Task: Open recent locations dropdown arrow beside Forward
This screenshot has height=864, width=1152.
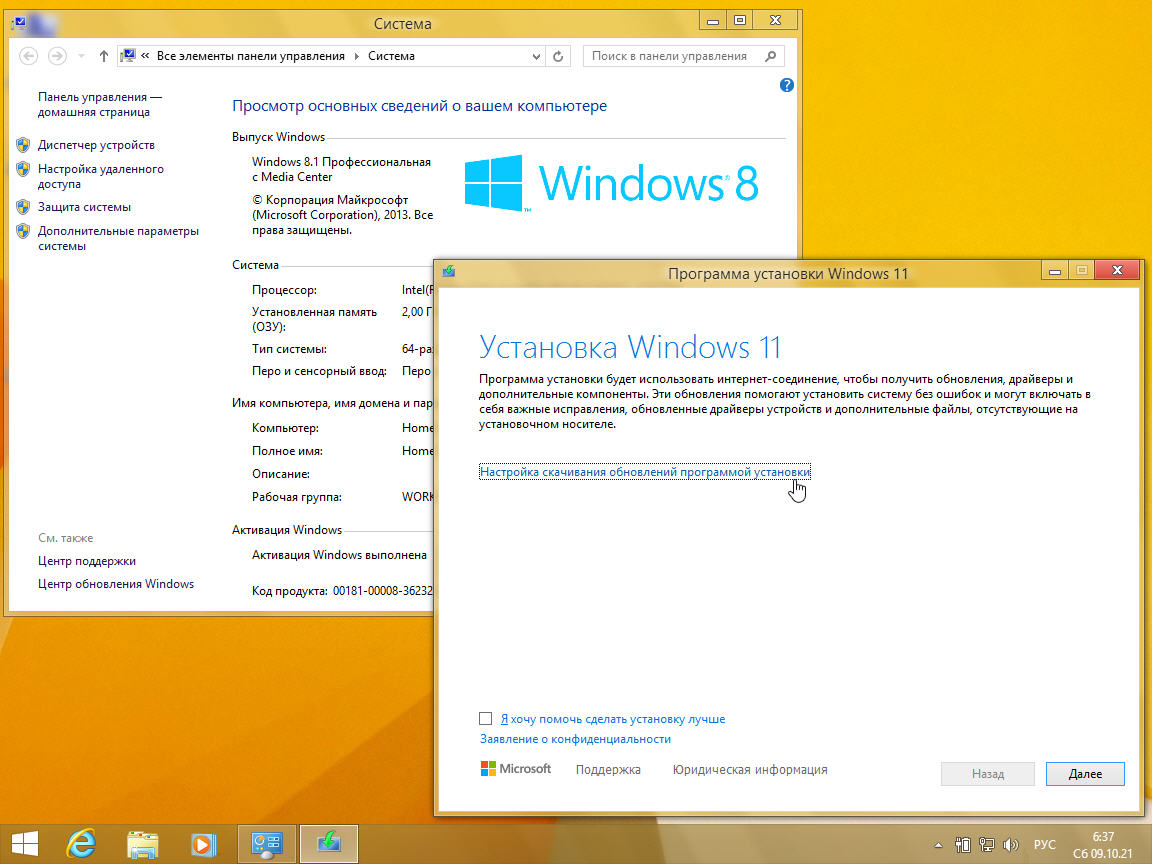Action: point(81,56)
